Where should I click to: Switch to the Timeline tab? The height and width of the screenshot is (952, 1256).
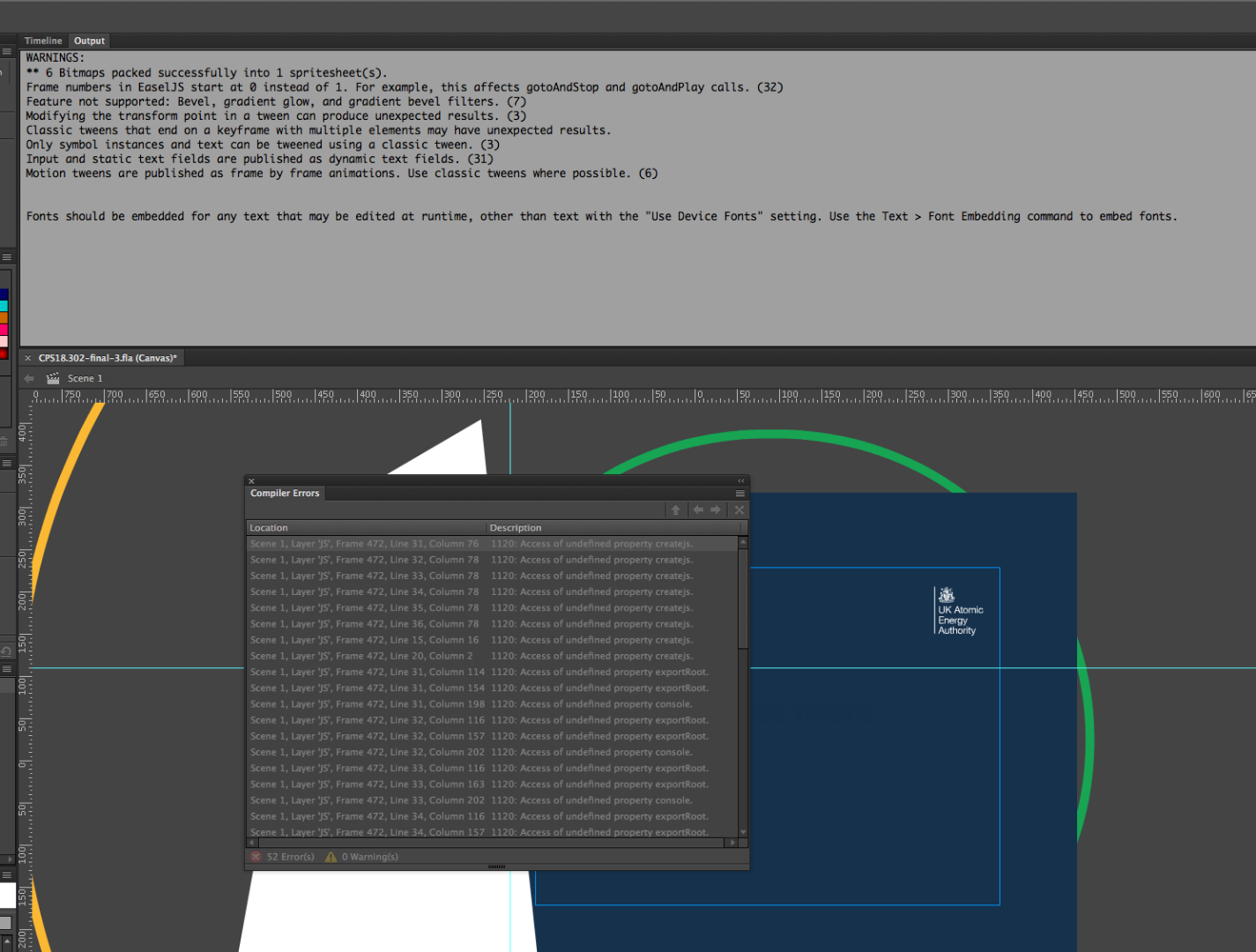(43, 41)
